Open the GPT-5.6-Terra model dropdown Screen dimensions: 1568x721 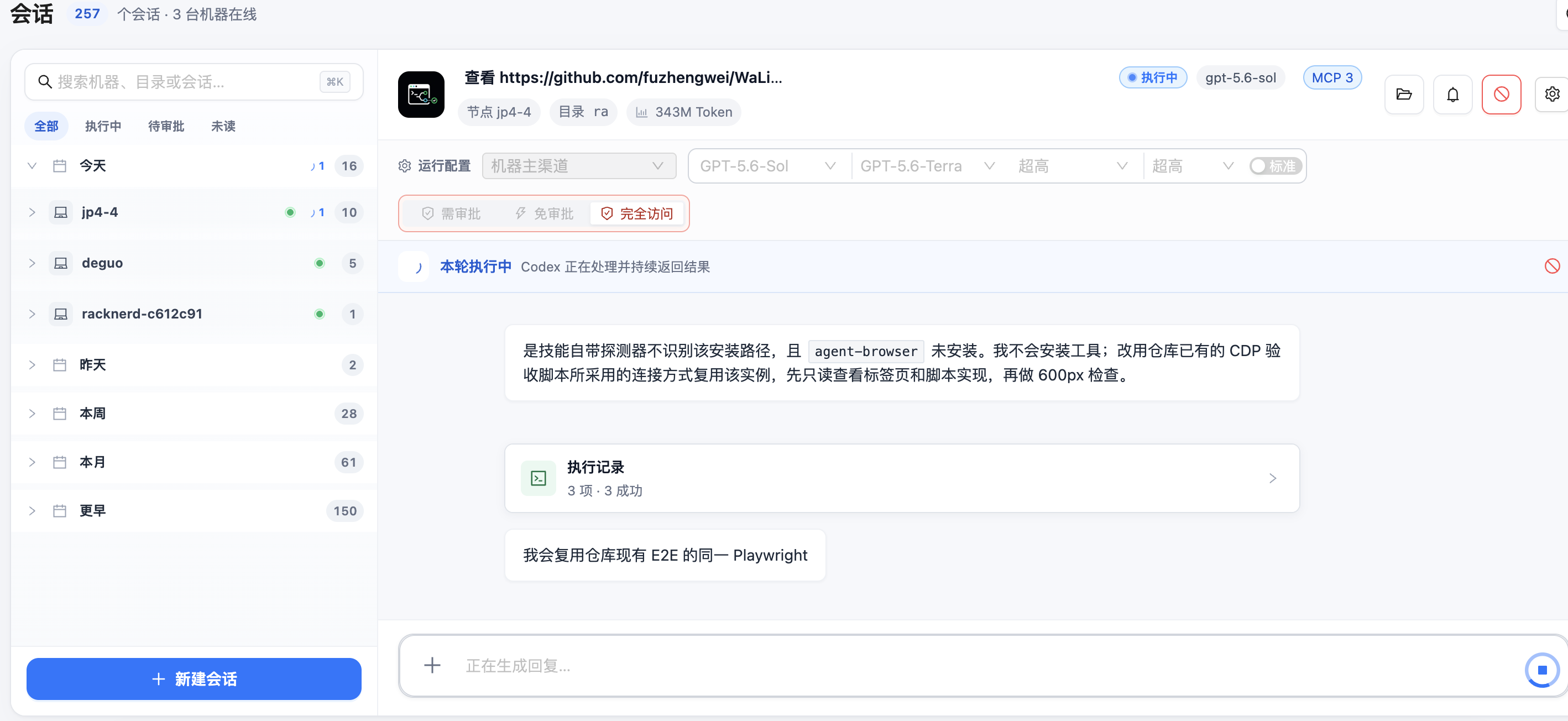click(928, 166)
